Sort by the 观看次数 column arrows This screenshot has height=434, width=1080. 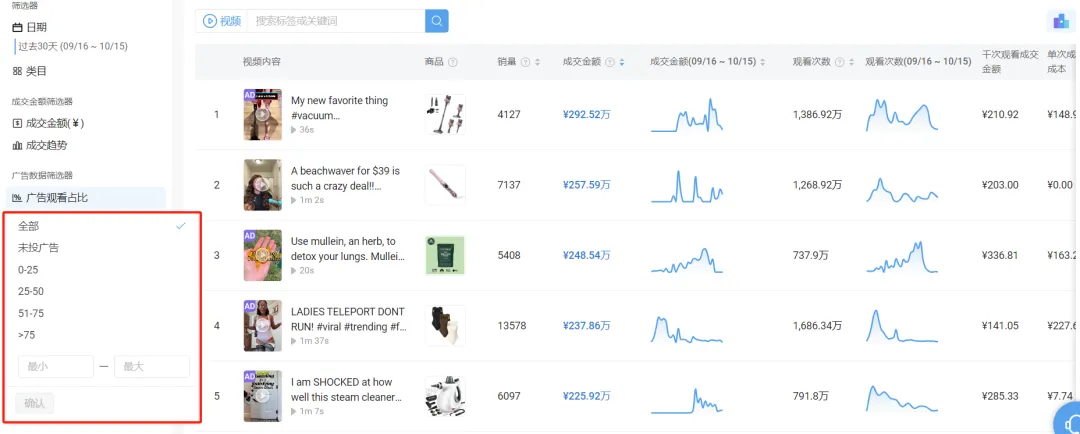click(x=851, y=62)
